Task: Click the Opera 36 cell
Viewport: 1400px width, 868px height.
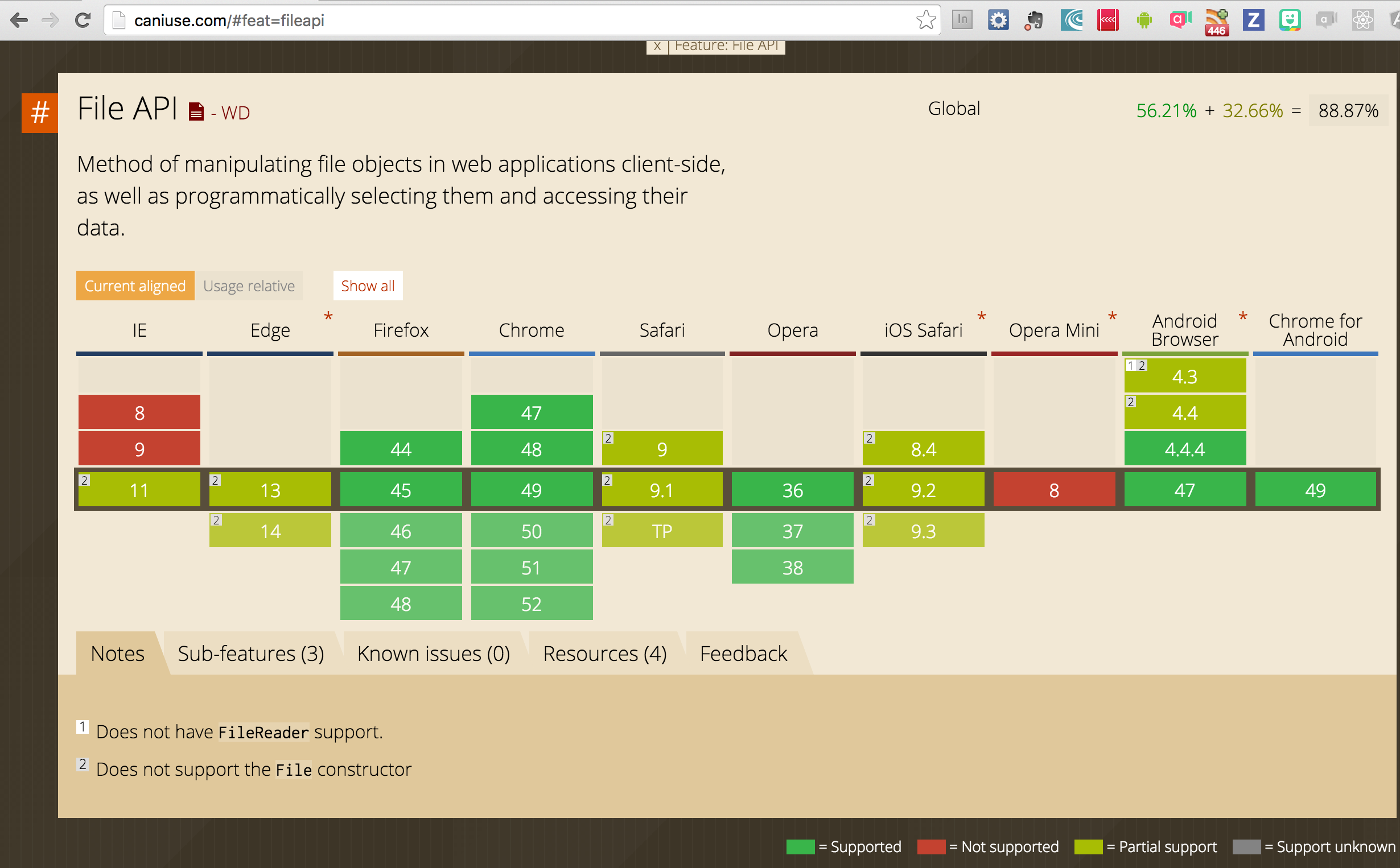Action: click(792, 489)
